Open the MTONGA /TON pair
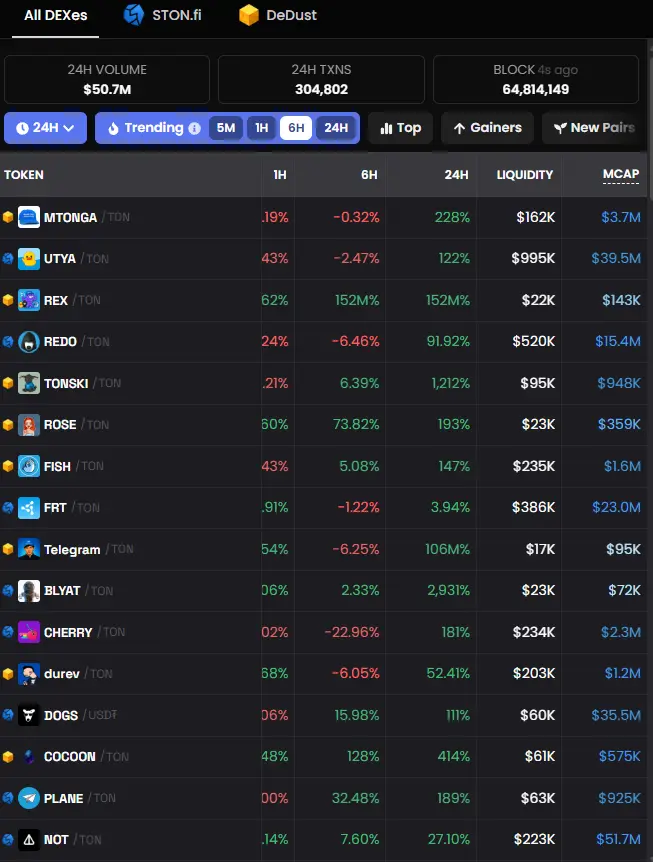Image resolution: width=653 pixels, height=862 pixels. (x=87, y=217)
